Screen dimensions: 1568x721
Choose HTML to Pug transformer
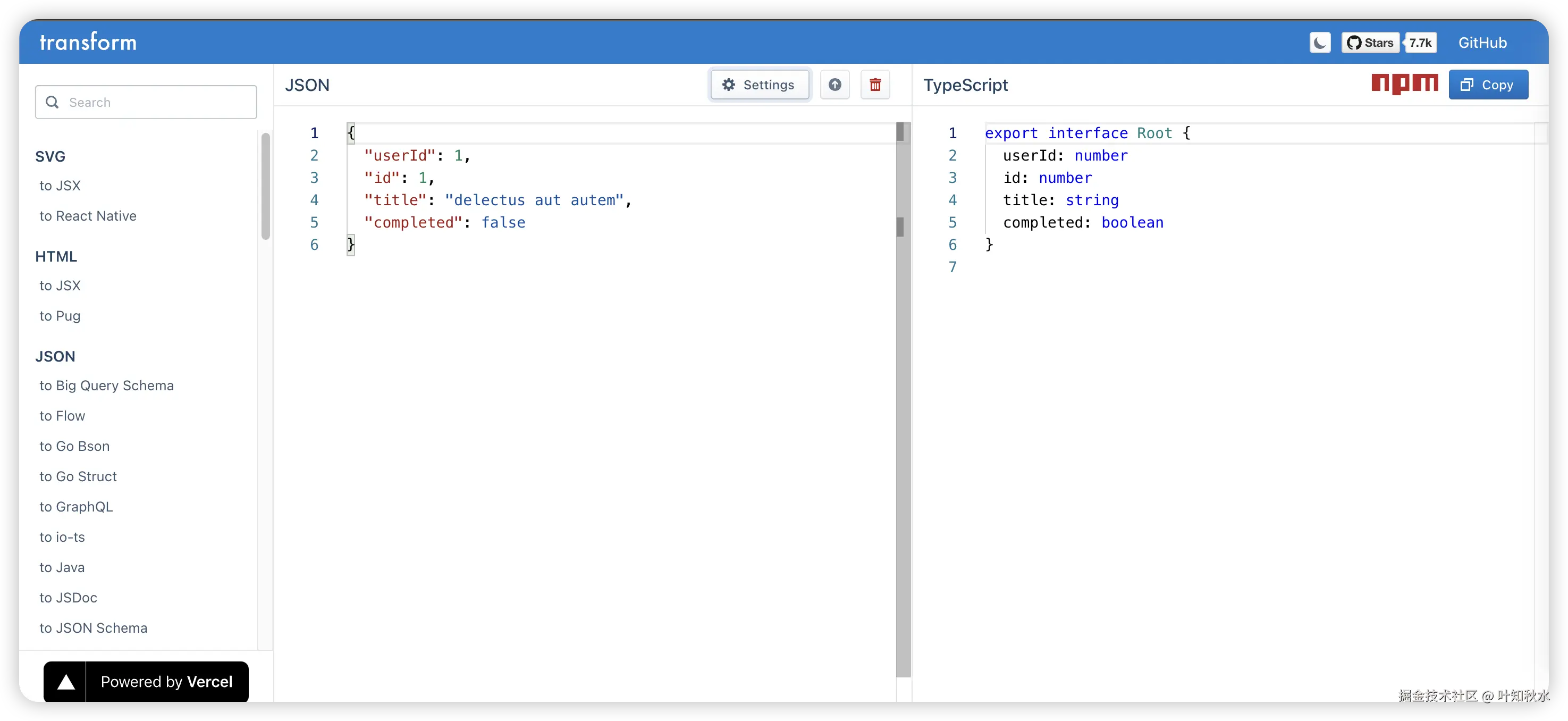coord(60,316)
